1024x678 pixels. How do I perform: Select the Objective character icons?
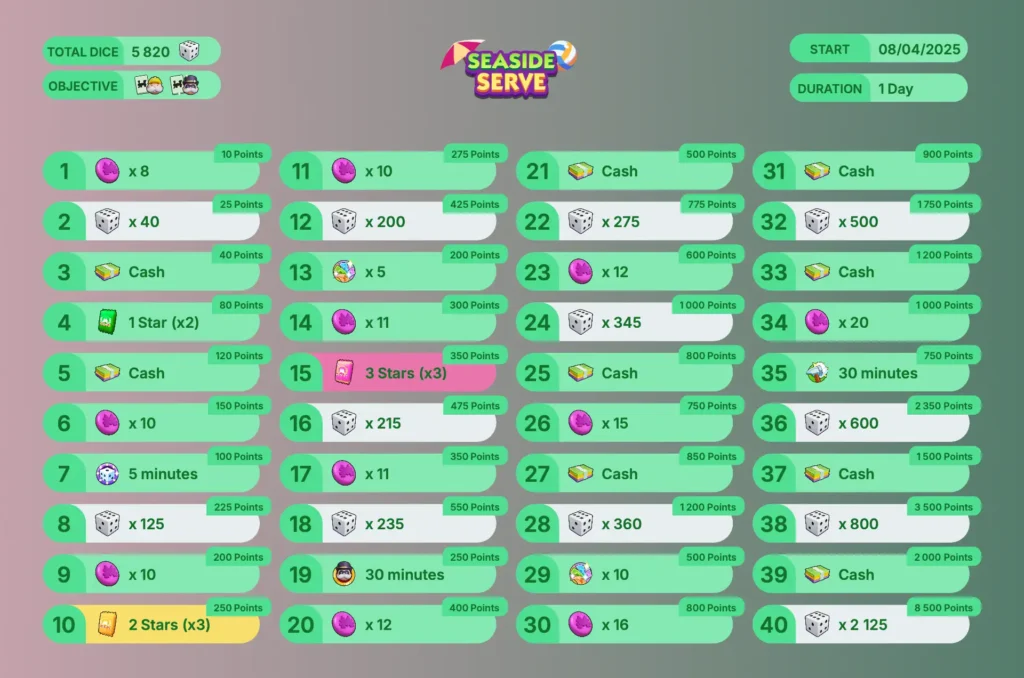click(167, 85)
